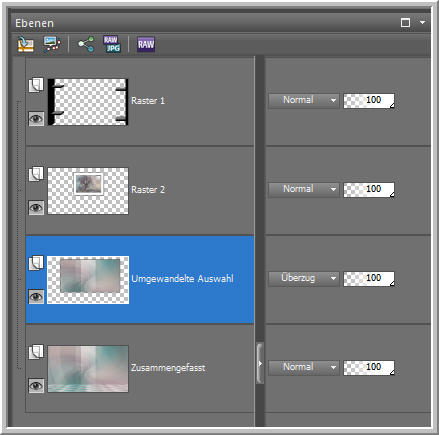Hide the Umgewandelte Auswahl layer
Viewport: 439px width, 435px height.
(x=36, y=297)
